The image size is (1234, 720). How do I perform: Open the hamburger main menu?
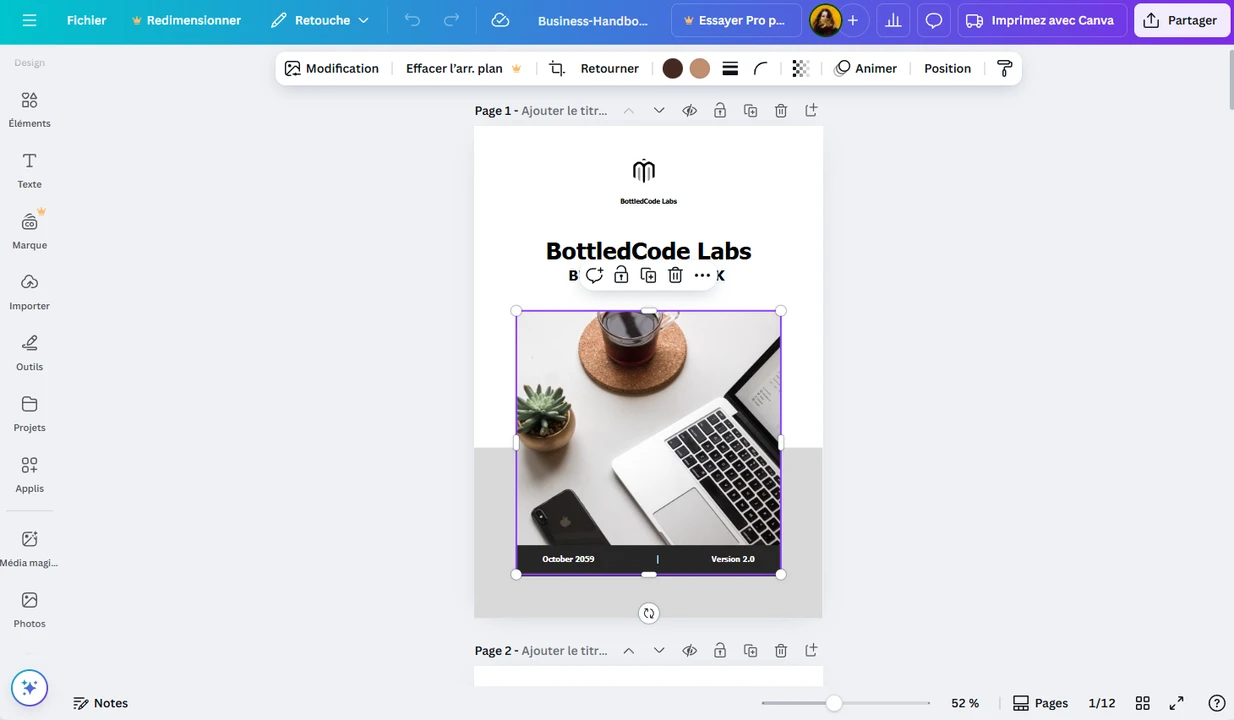point(29,20)
